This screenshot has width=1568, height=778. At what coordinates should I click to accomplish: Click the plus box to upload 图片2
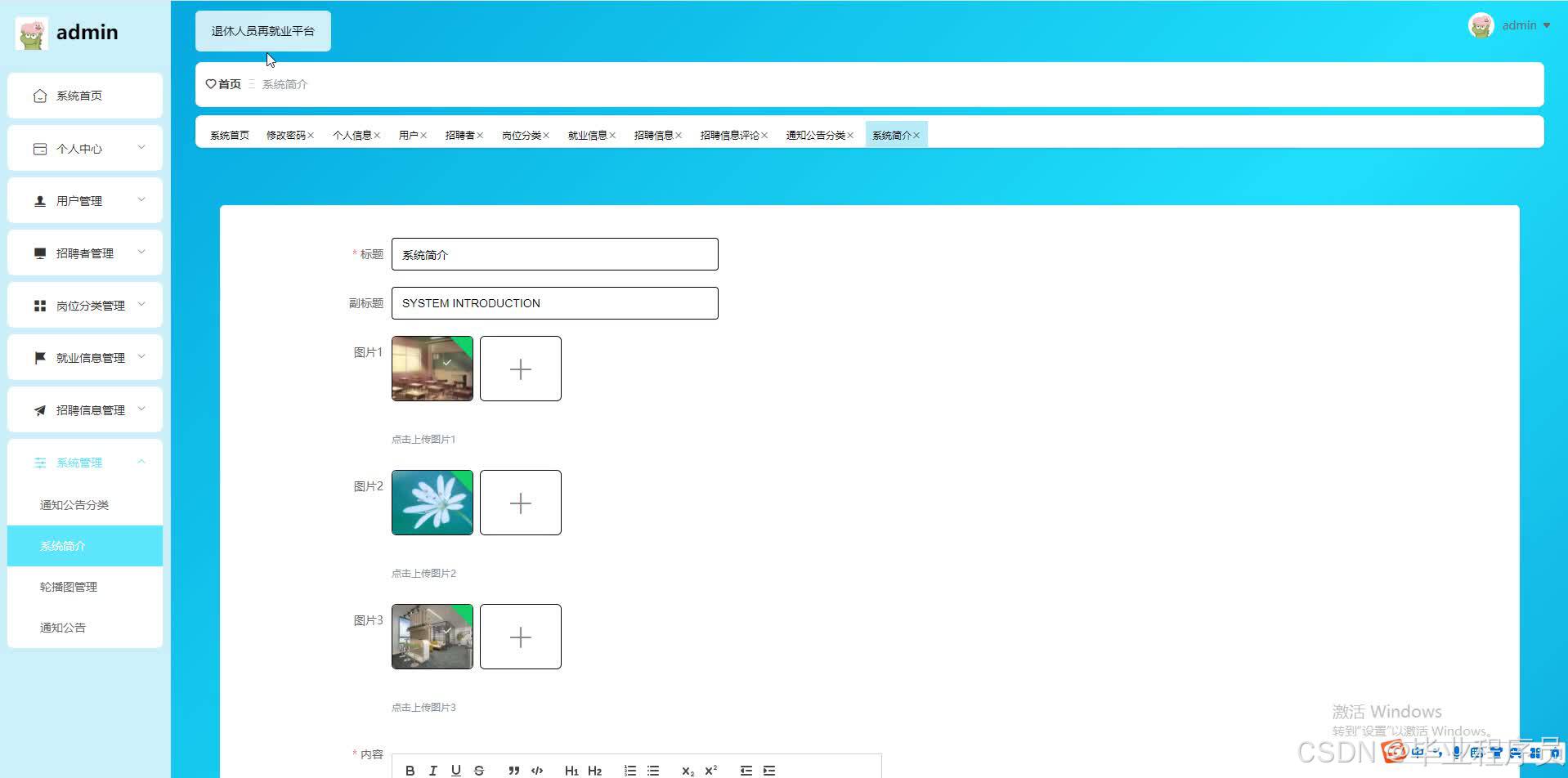(x=521, y=503)
